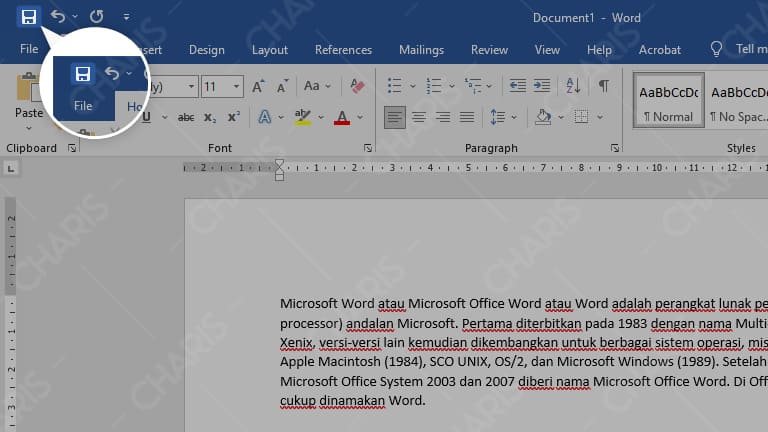Apply Borders to the paragraph
Screen dimensions: 768x432
click(x=581, y=117)
